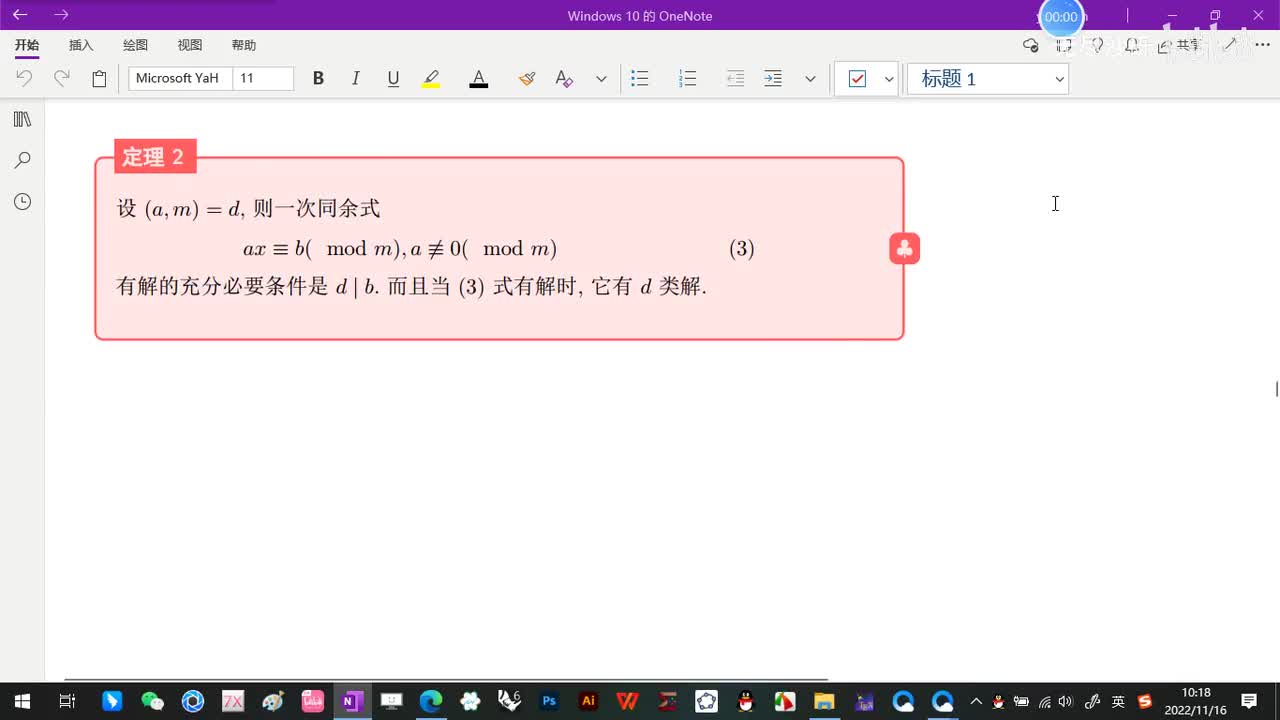
Task: Click the Microsoft YaH font name box
Action: [180, 78]
